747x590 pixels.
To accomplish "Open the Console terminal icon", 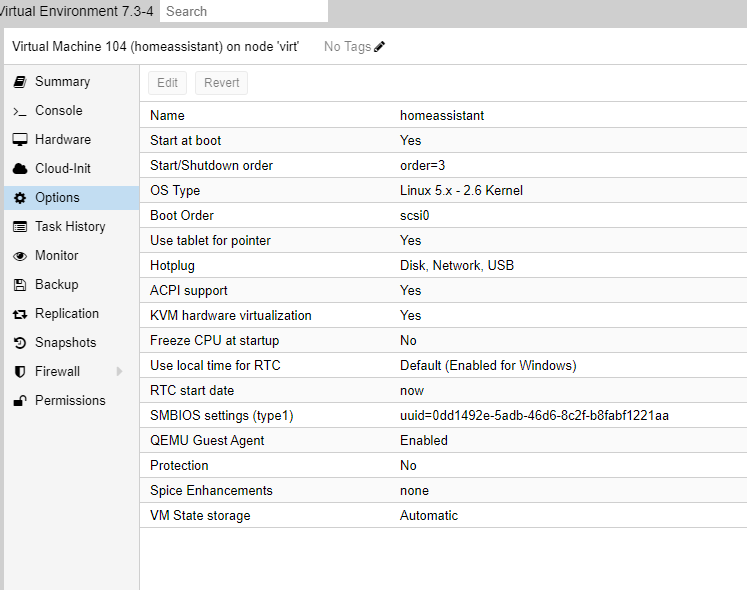I will tap(20, 112).
